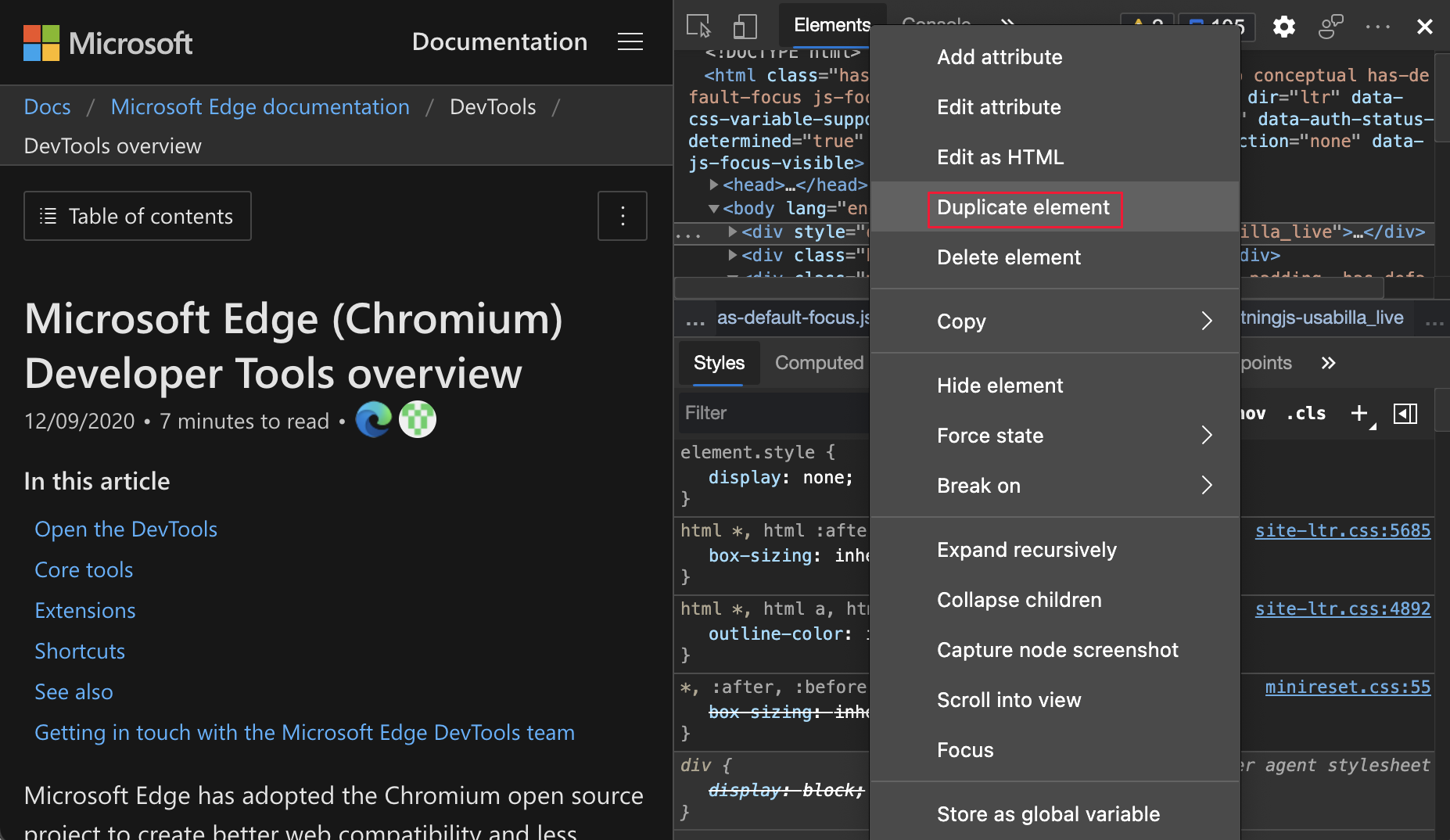Click the sidebar layout toggle icon
Viewport: 1450px width, 840px height.
pyautogui.click(x=1405, y=413)
